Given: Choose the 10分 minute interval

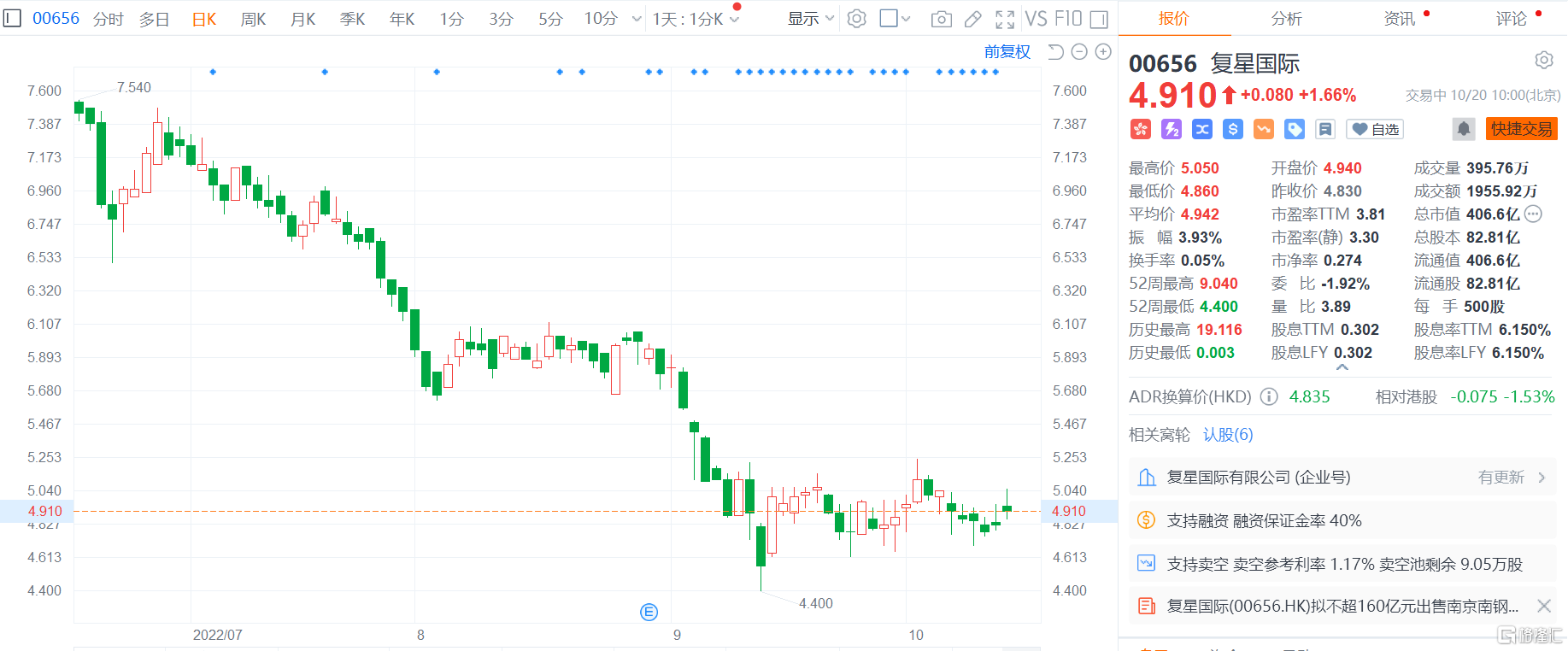Looking at the screenshot, I should [x=601, y=19].
